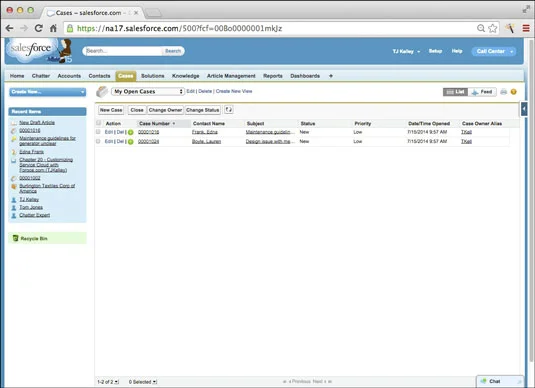
Task: Open the Article Management tab
Action: (231, 76)
